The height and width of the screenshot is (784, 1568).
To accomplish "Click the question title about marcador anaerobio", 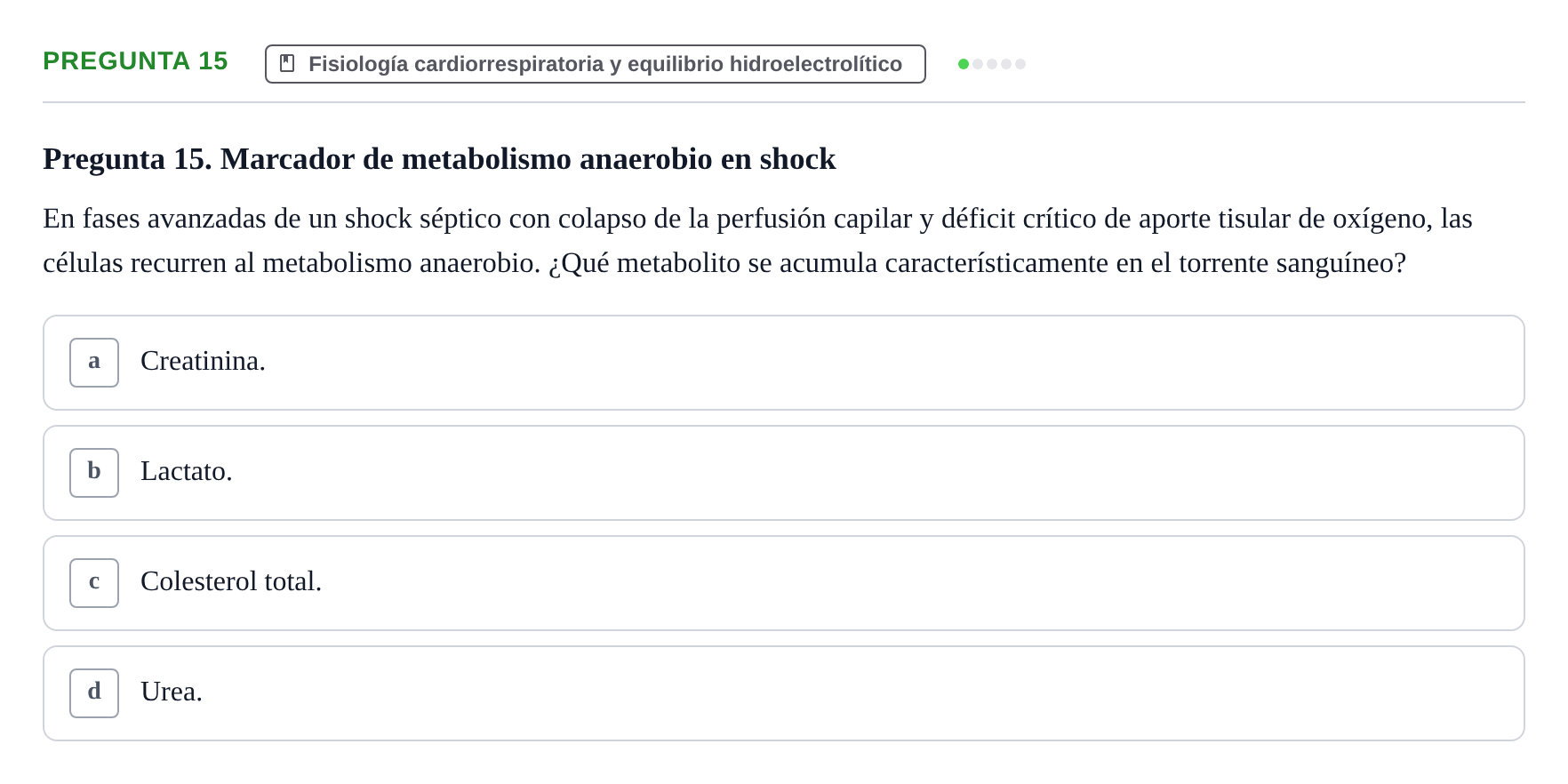I will (x=439, y=159).
